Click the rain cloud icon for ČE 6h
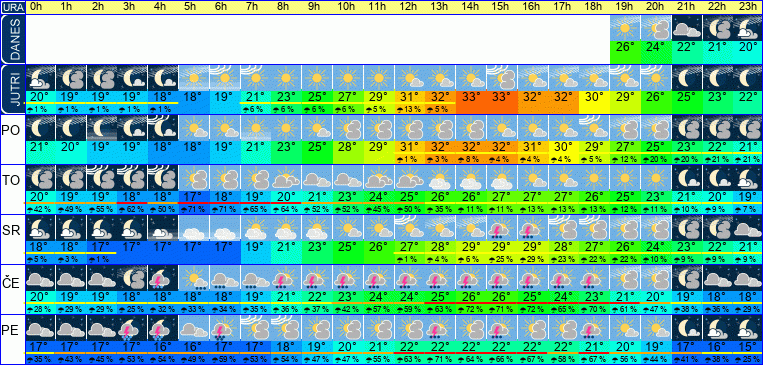763x365 pixels. (225, 278)
